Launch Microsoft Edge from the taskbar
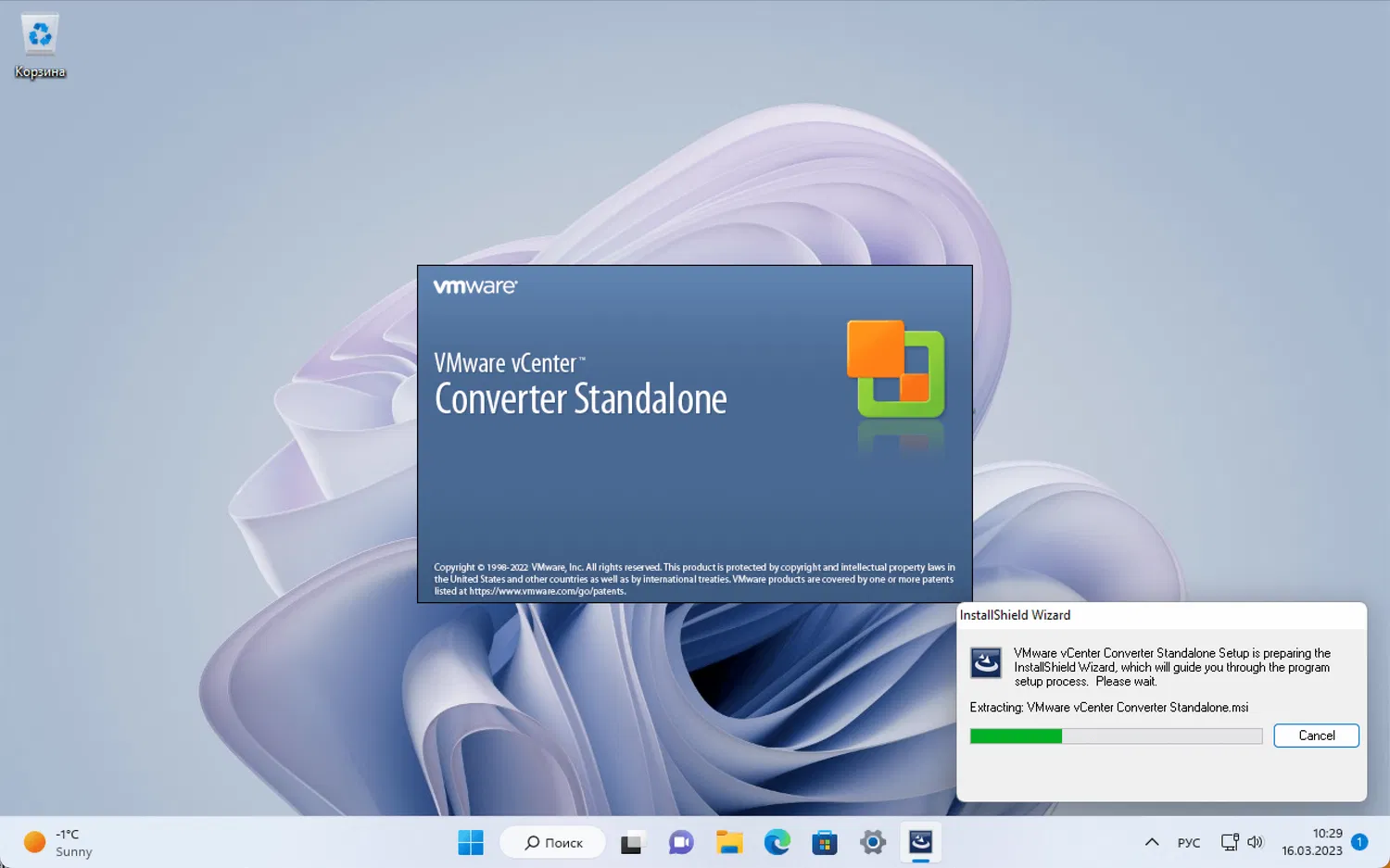This screenshot has width=1390, height=868. [777, 842]
